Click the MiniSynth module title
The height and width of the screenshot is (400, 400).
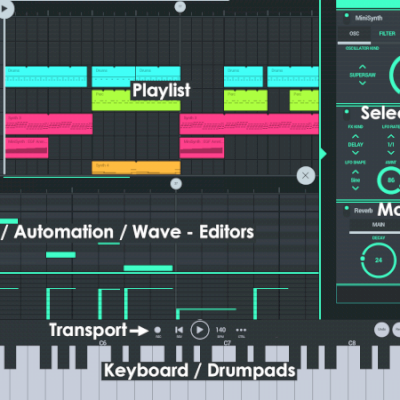pyautogui.click(x=369, y=18)
